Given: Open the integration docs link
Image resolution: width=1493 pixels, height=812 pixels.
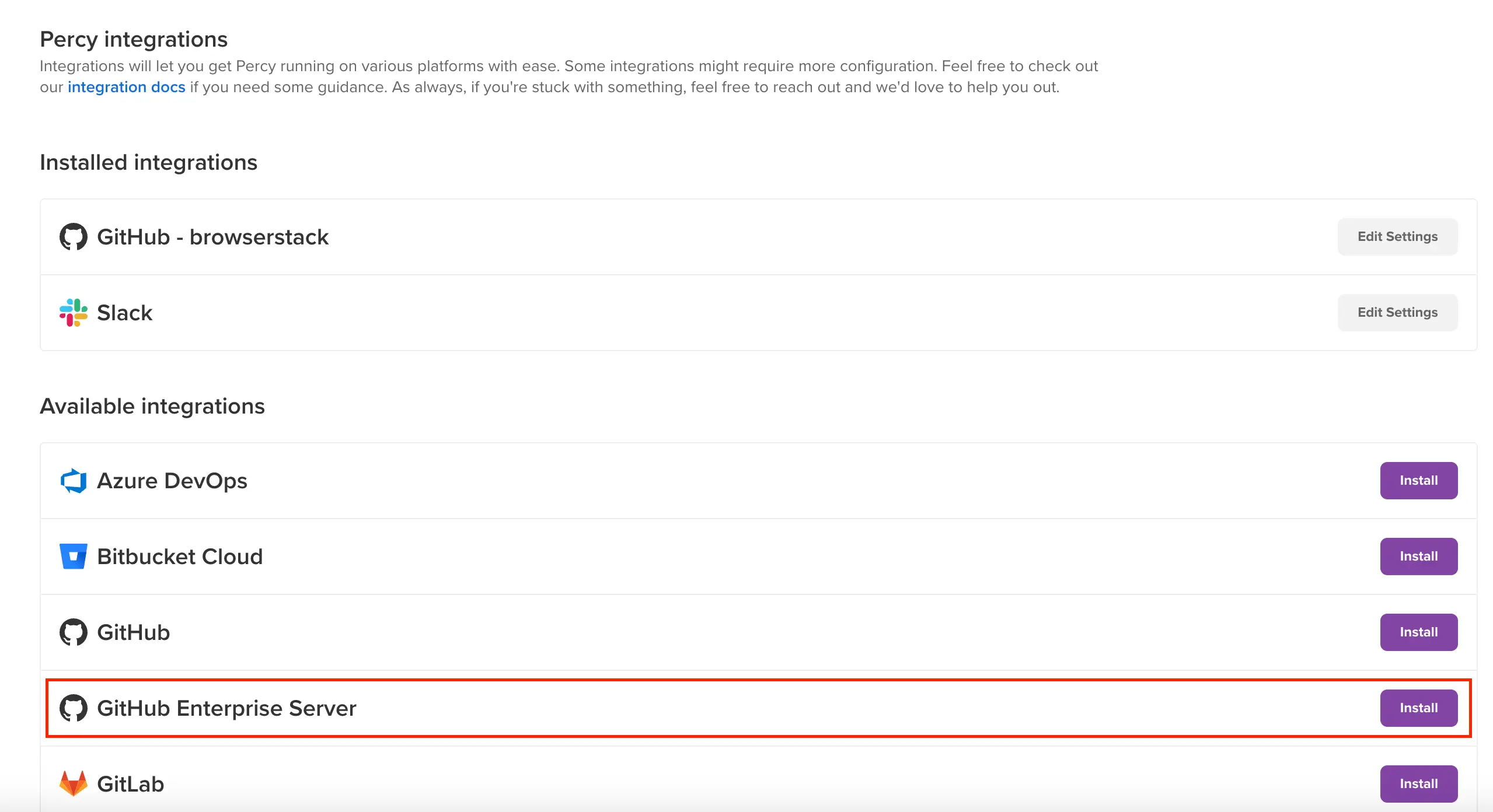Looking at the screenshot, I should point(126,87).
